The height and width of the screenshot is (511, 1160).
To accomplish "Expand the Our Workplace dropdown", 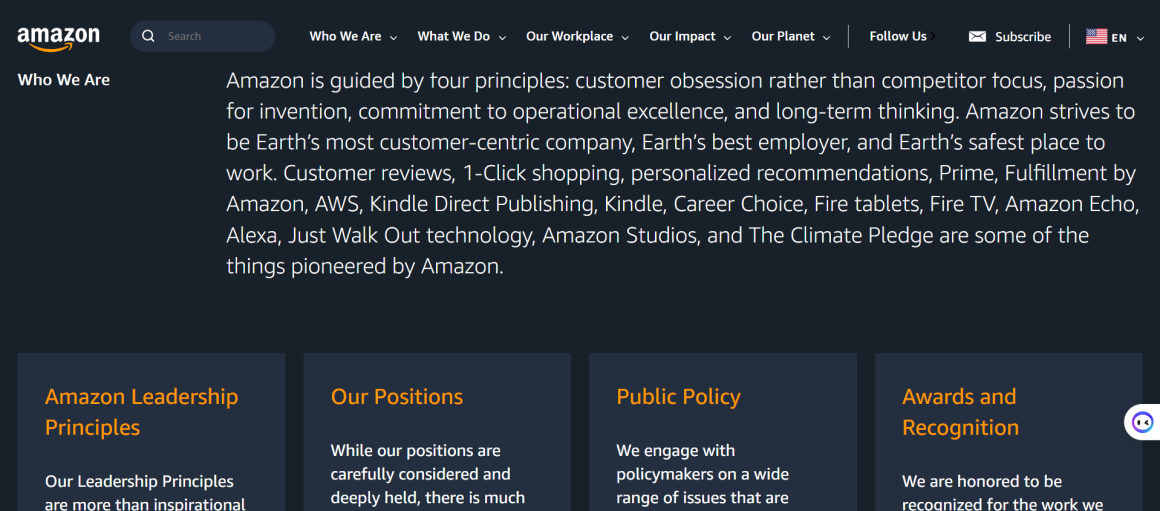I will (625, 37).
